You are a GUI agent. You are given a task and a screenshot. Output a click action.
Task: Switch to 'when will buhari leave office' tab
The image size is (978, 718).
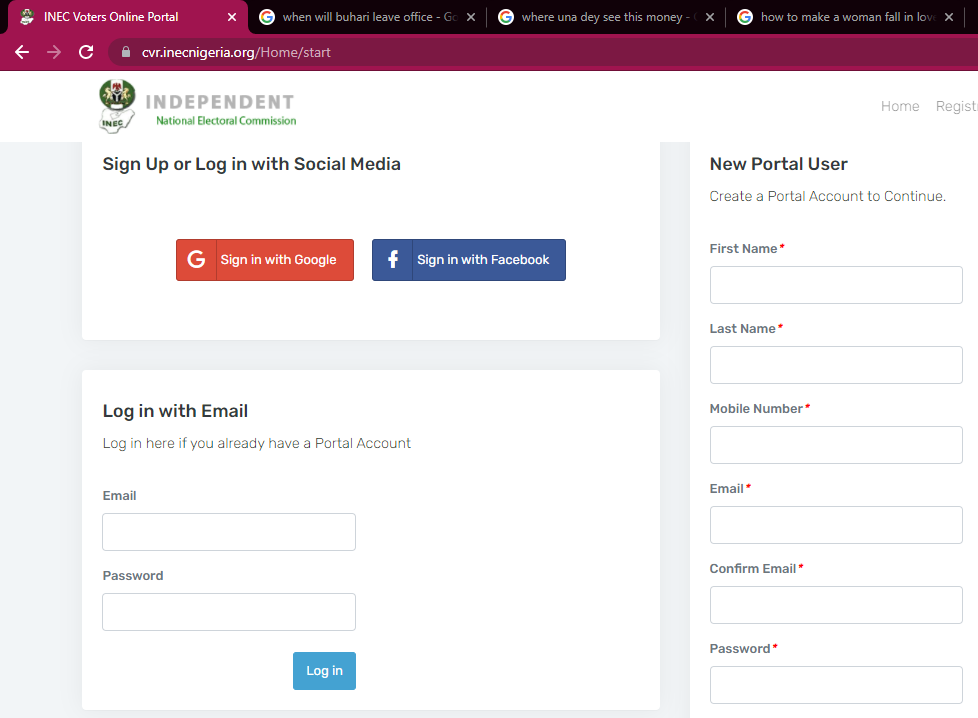[x=360, y=17]
